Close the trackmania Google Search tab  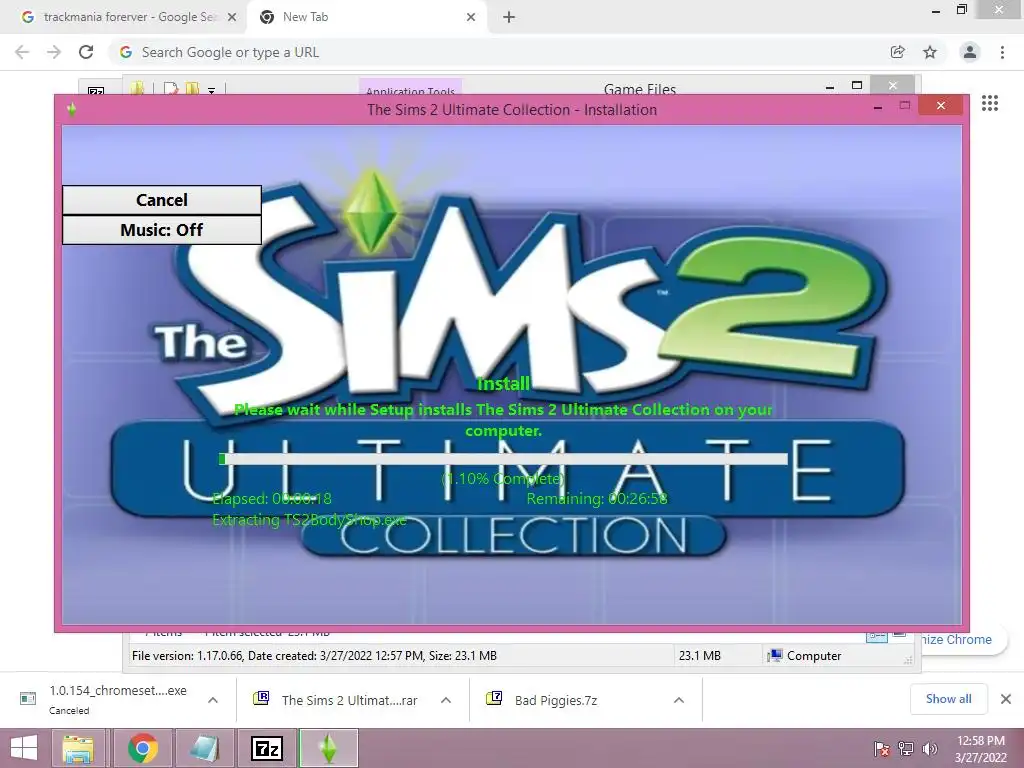click(x=232, y=18)
